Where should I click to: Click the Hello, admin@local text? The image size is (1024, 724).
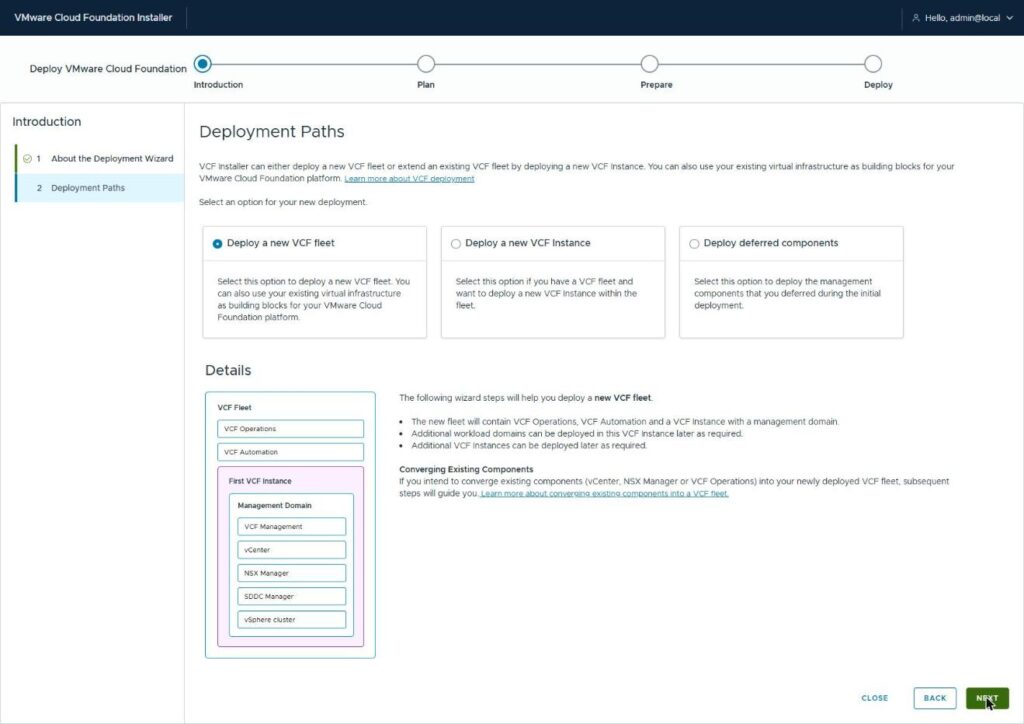963,18
